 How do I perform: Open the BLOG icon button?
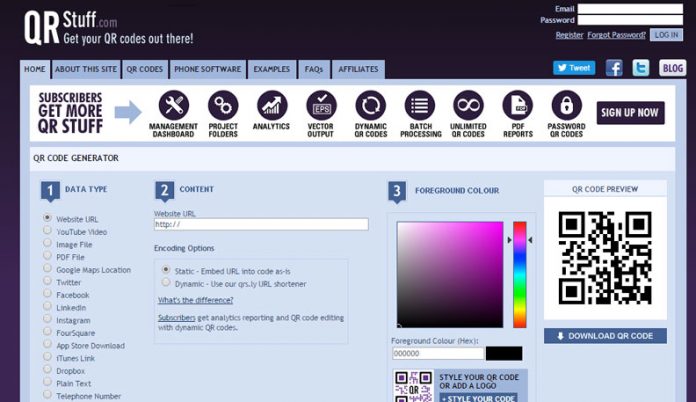point(672,68)
